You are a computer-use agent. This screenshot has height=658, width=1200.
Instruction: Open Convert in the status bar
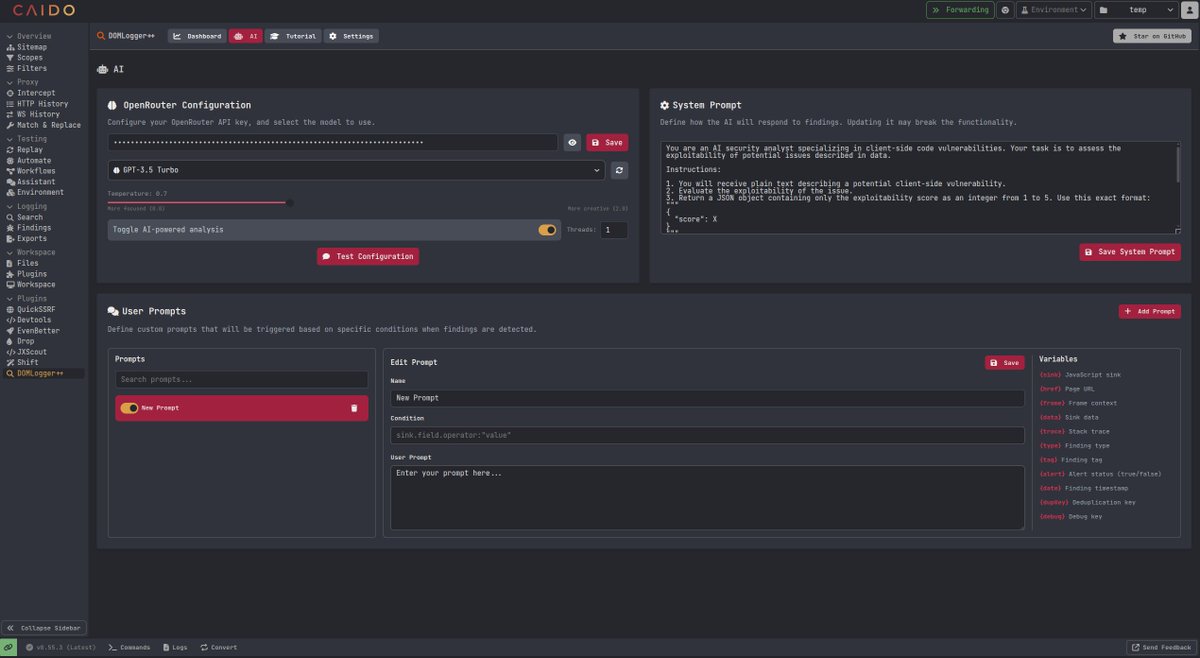pos(219,647)
